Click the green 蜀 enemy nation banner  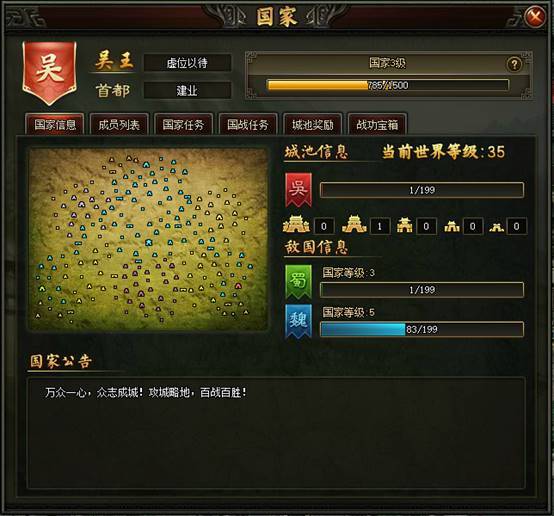pos(299,282)
